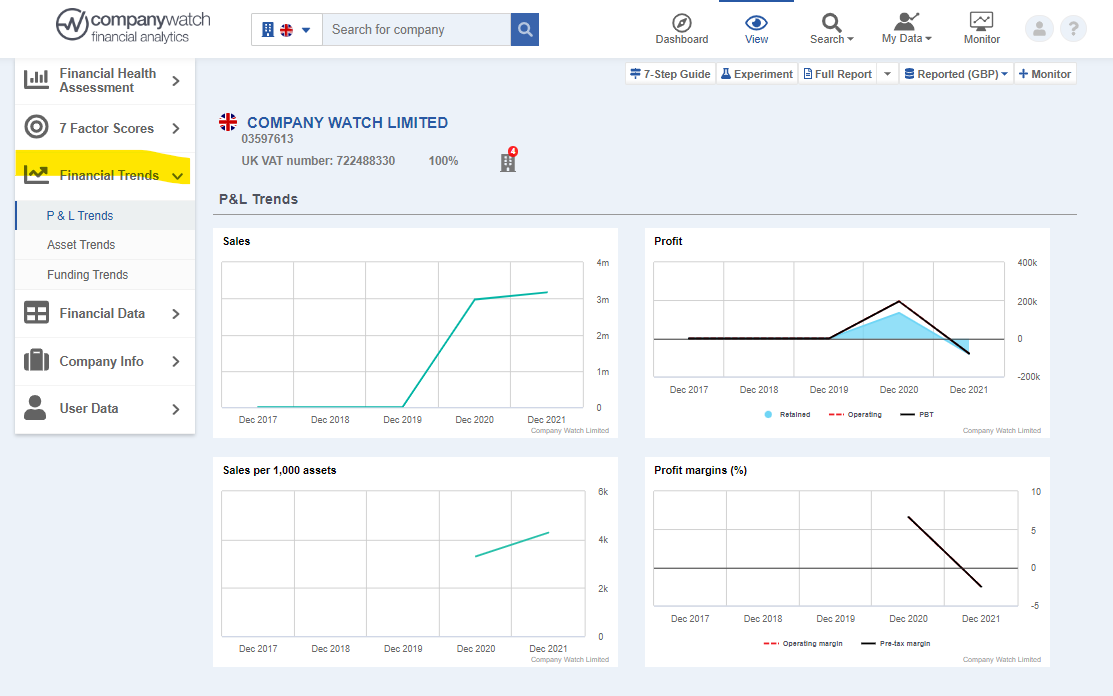
Task: Click the help question mark icon
Action: coord(1073,29)
